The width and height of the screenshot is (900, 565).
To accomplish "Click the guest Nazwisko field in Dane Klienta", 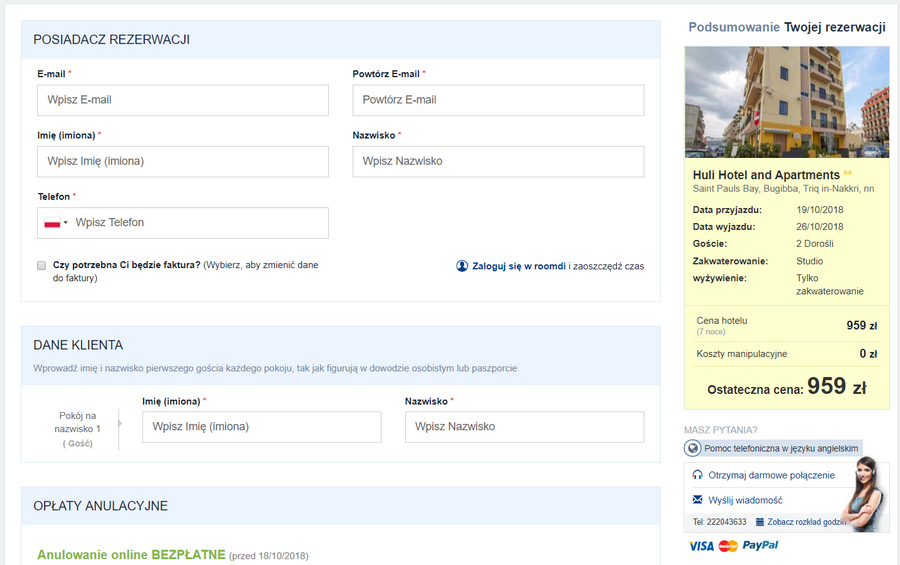I will point(525,427).
